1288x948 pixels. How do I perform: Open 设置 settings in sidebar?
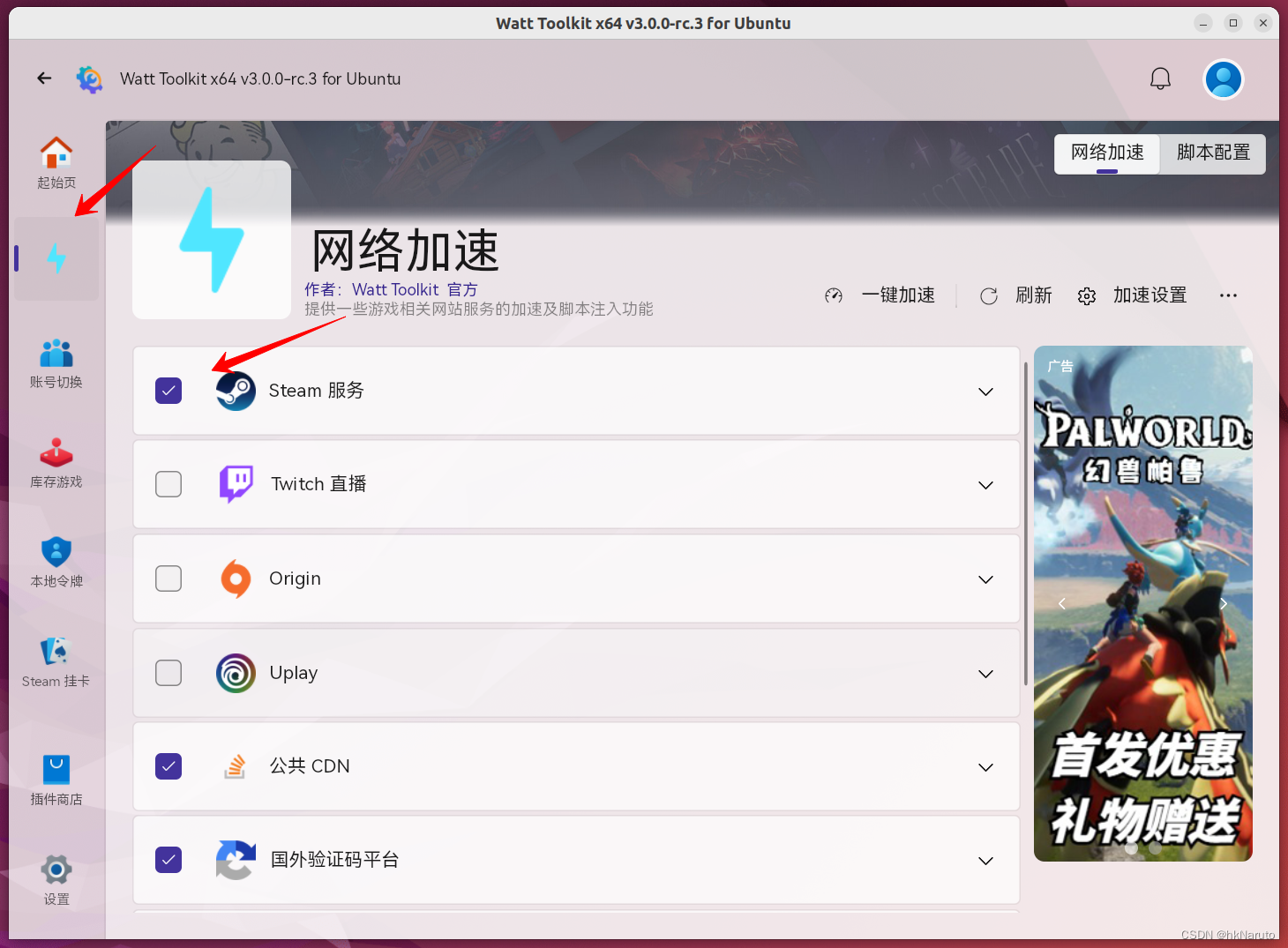pos(56,880)
